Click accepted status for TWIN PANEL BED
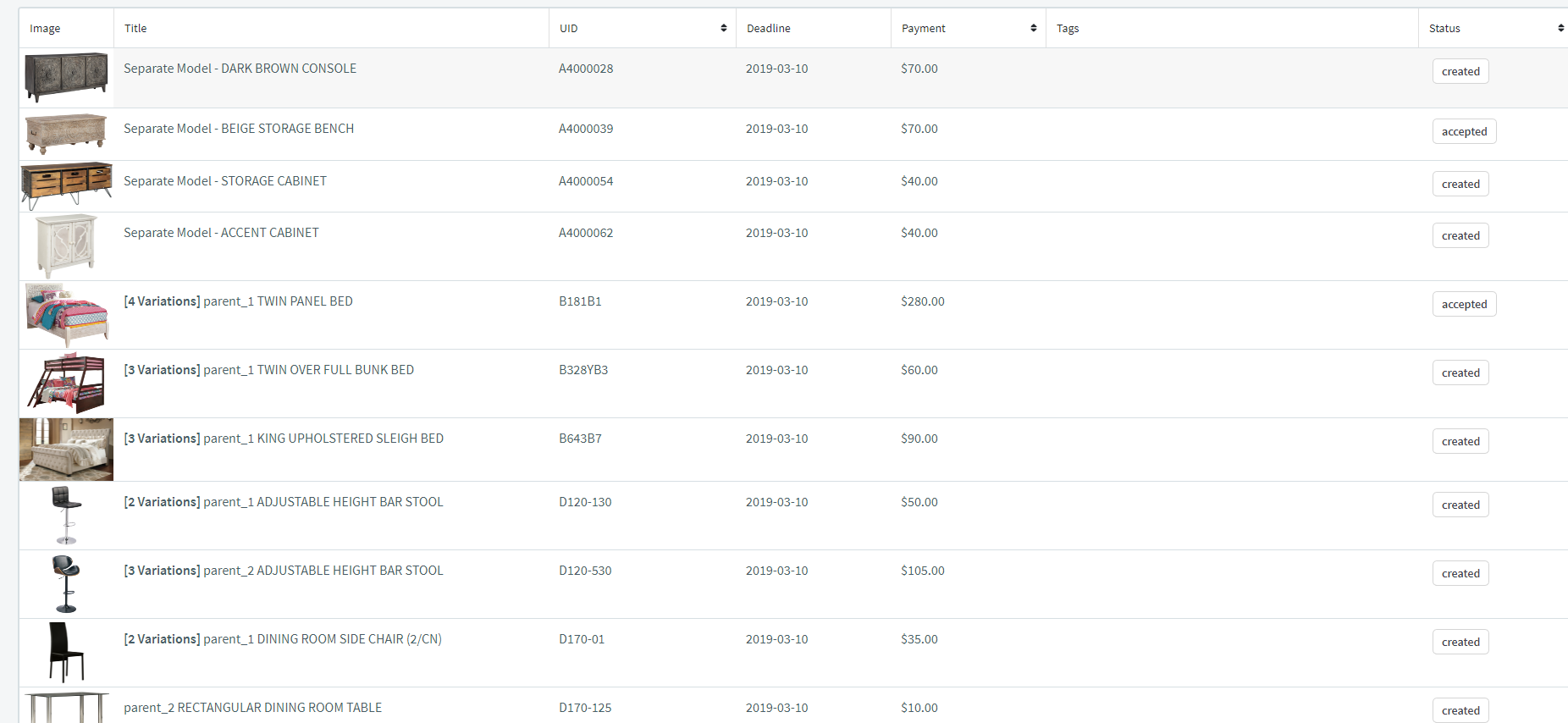This screenshot has width=1568, height=723. click(x=1463, y=304)
